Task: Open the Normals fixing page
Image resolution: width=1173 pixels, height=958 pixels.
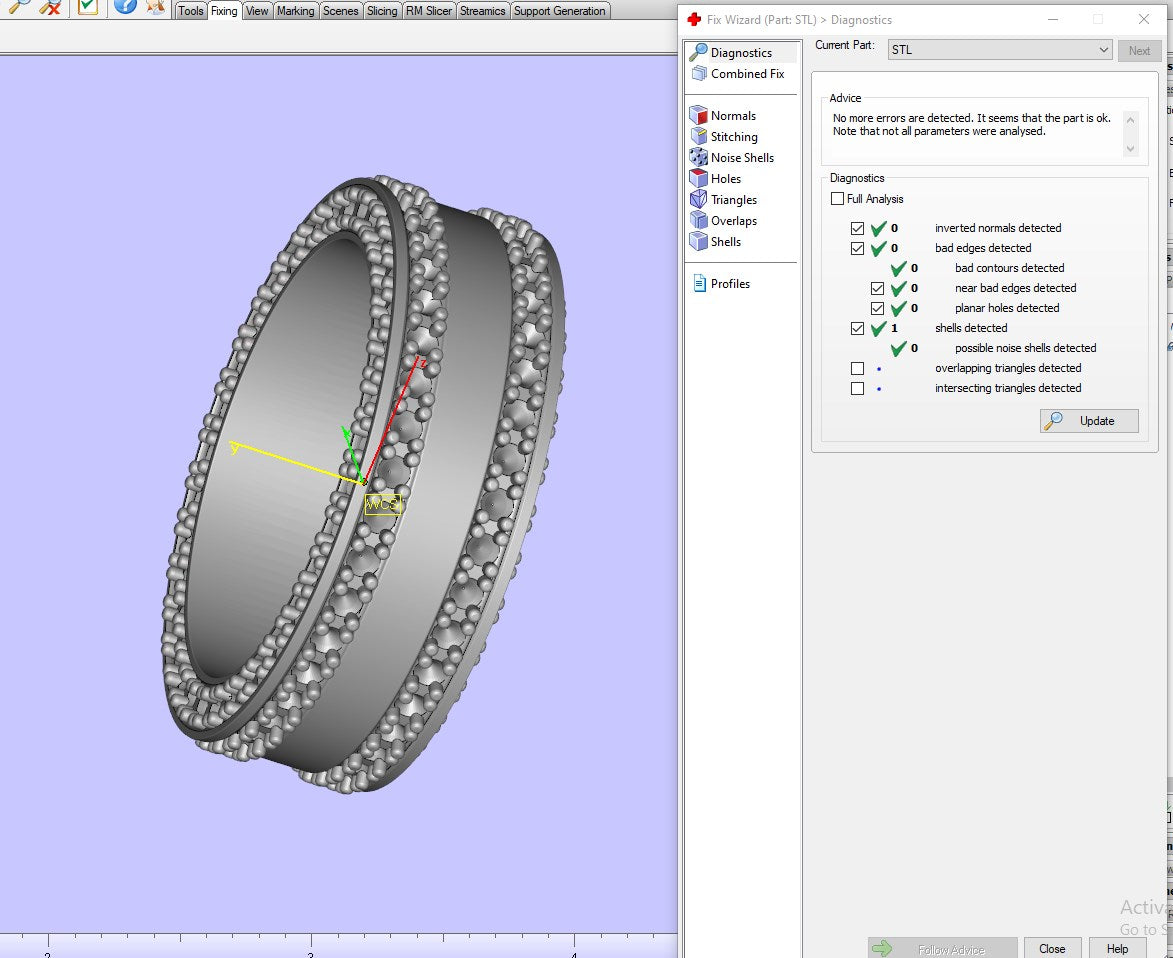Action: 732,116
